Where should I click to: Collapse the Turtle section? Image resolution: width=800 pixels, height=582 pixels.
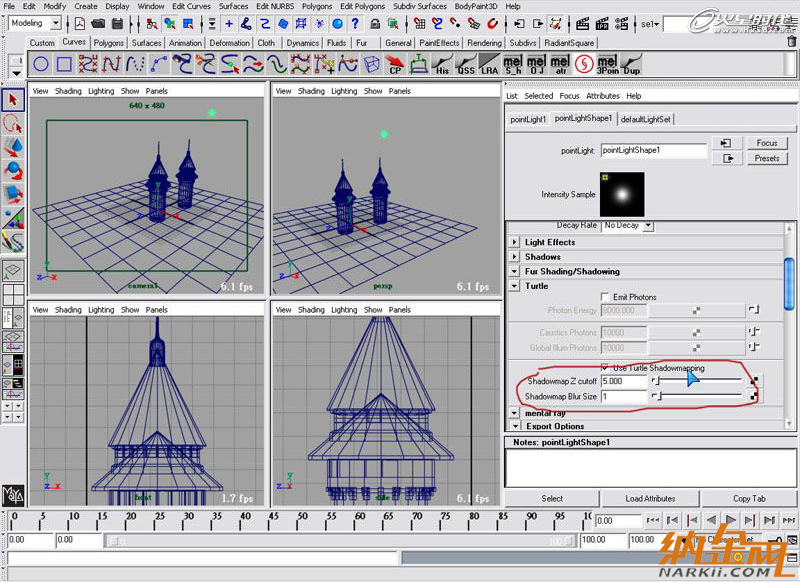click(514, 286)
